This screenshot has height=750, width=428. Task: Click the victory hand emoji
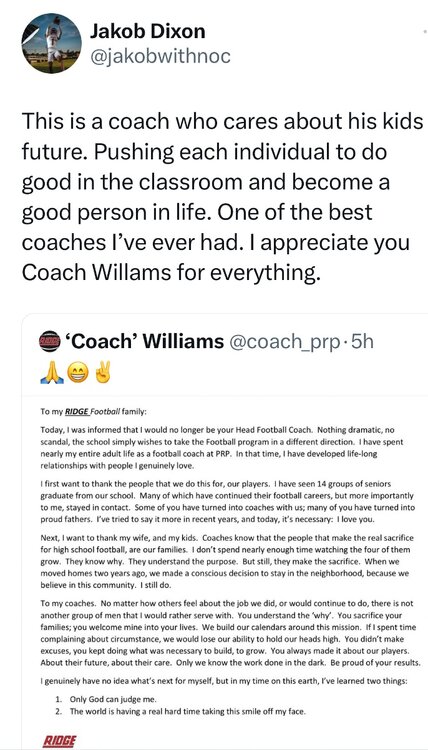[102, 374]
